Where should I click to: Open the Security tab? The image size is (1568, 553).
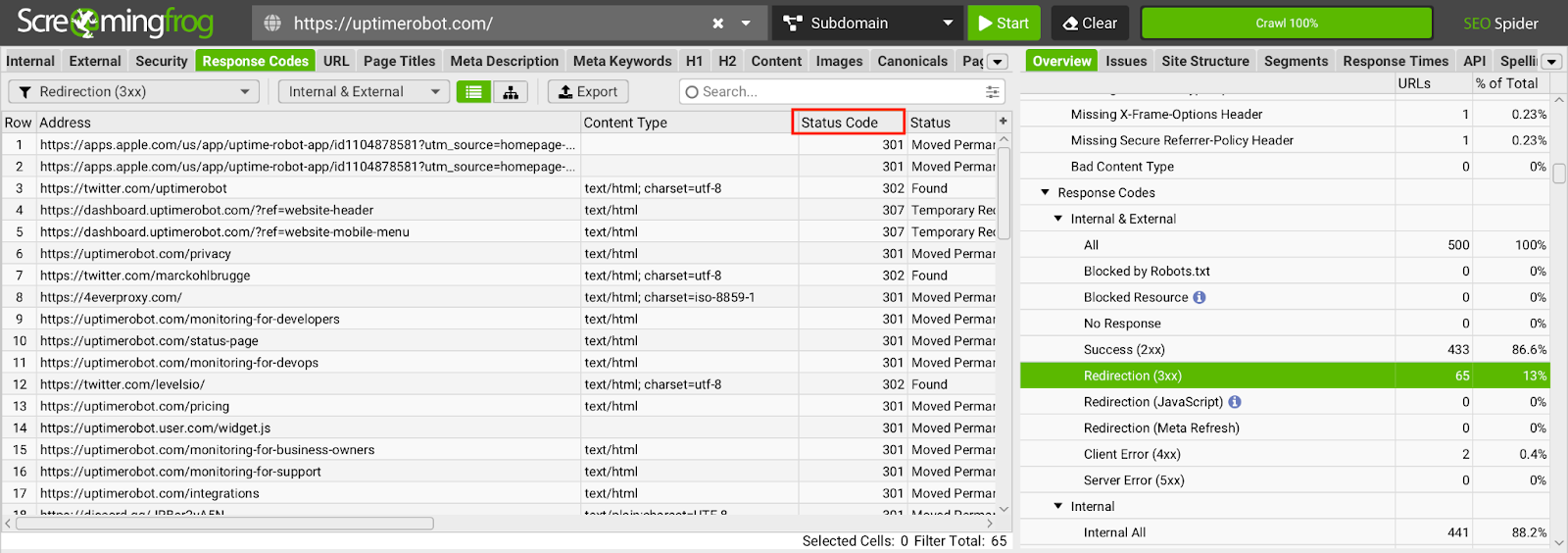click(162, 61)
